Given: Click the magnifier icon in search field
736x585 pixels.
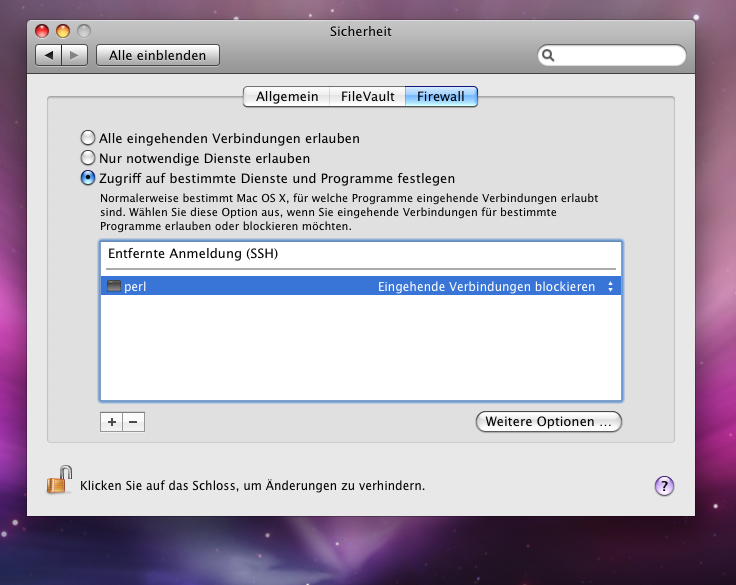Looking at the screenshot, I should (548, 55).
